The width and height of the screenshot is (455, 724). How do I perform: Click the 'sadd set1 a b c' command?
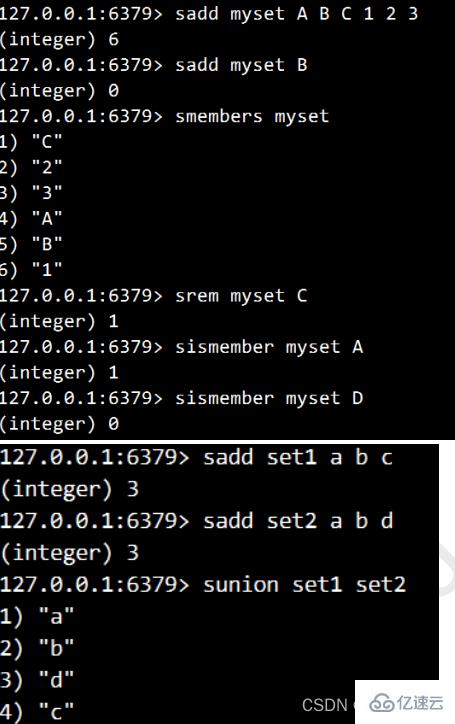click(298, 457)
